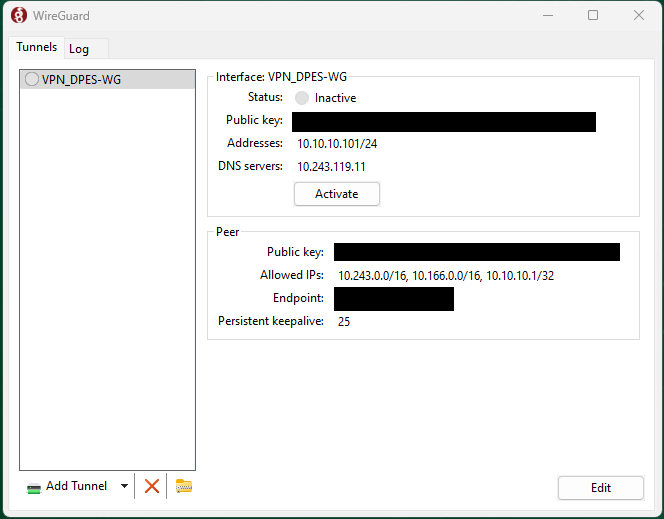The height and width of the screenshot is (519, 664).
Task: Click the Allowed IPs value 10.243.0.0/16 list
Action: 446,276
